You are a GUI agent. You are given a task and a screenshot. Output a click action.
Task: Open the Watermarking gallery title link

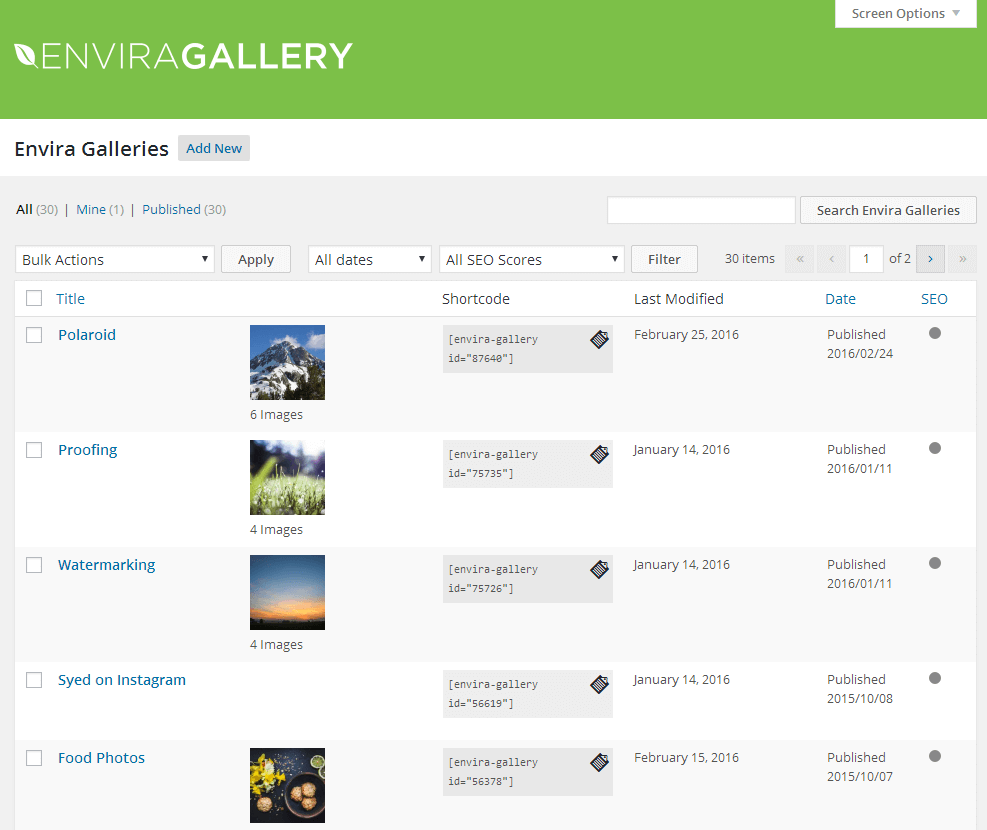coord(106,565)
